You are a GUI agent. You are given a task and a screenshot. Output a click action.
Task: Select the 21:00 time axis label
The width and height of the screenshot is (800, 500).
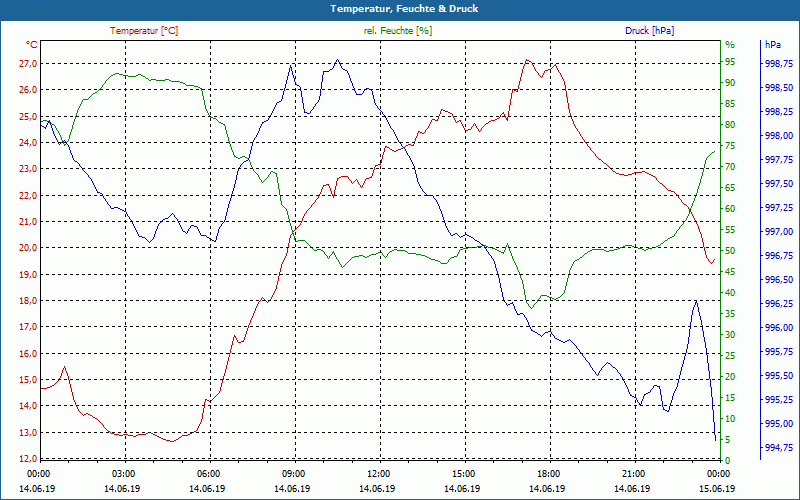click(633, 473)
